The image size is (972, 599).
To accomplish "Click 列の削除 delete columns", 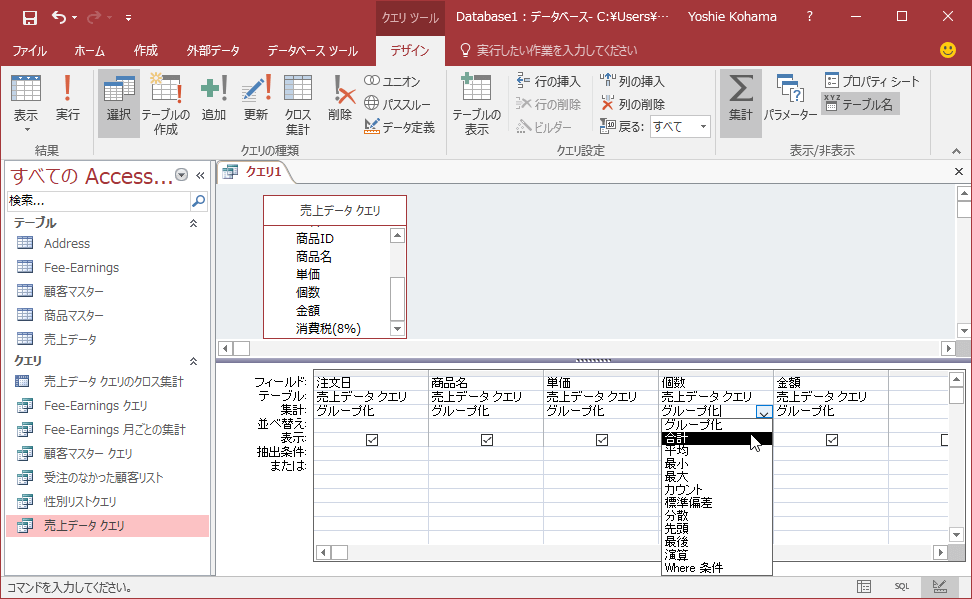I will 632,104.
